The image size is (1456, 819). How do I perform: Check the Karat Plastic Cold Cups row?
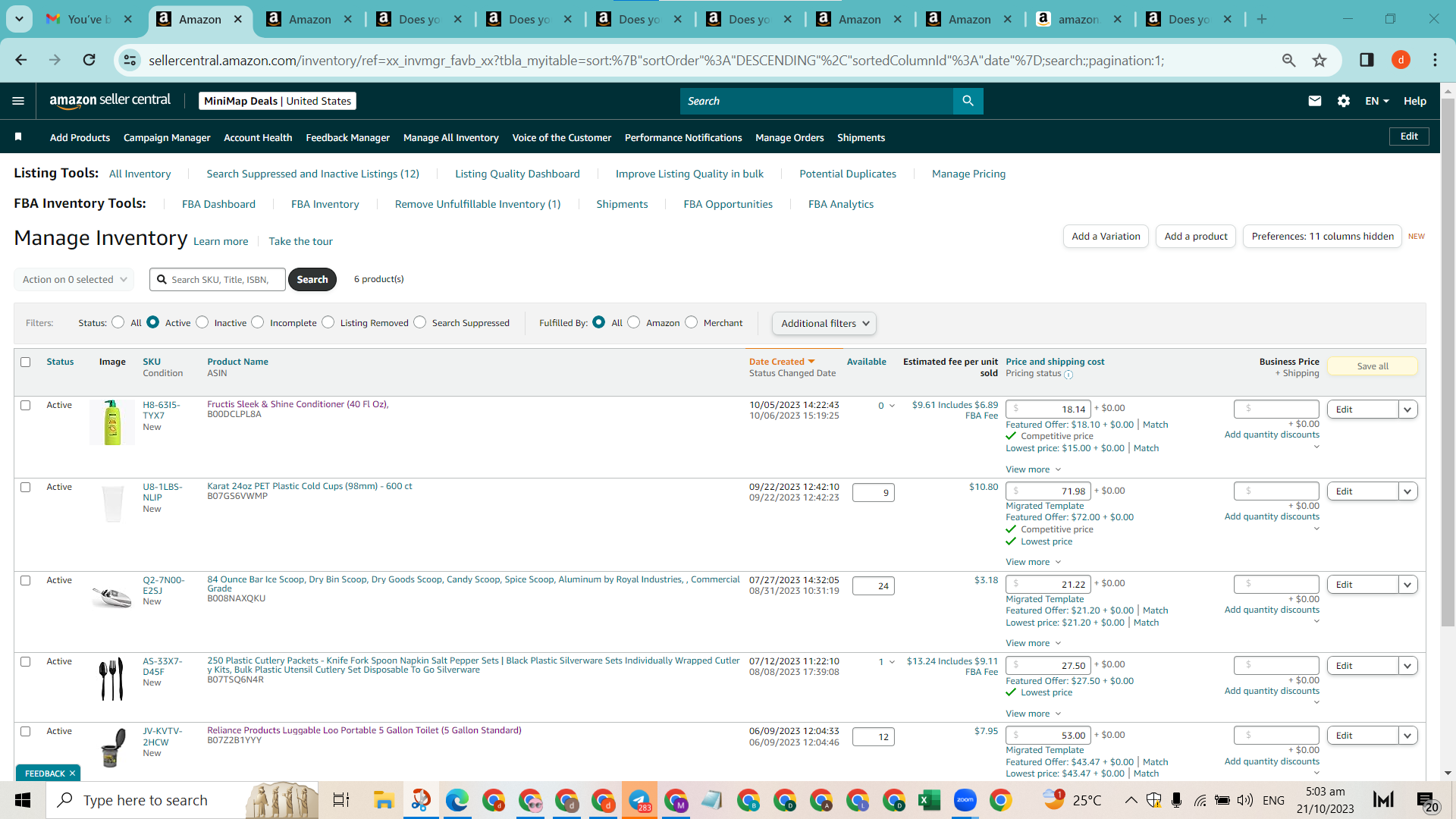coord(26,488)
